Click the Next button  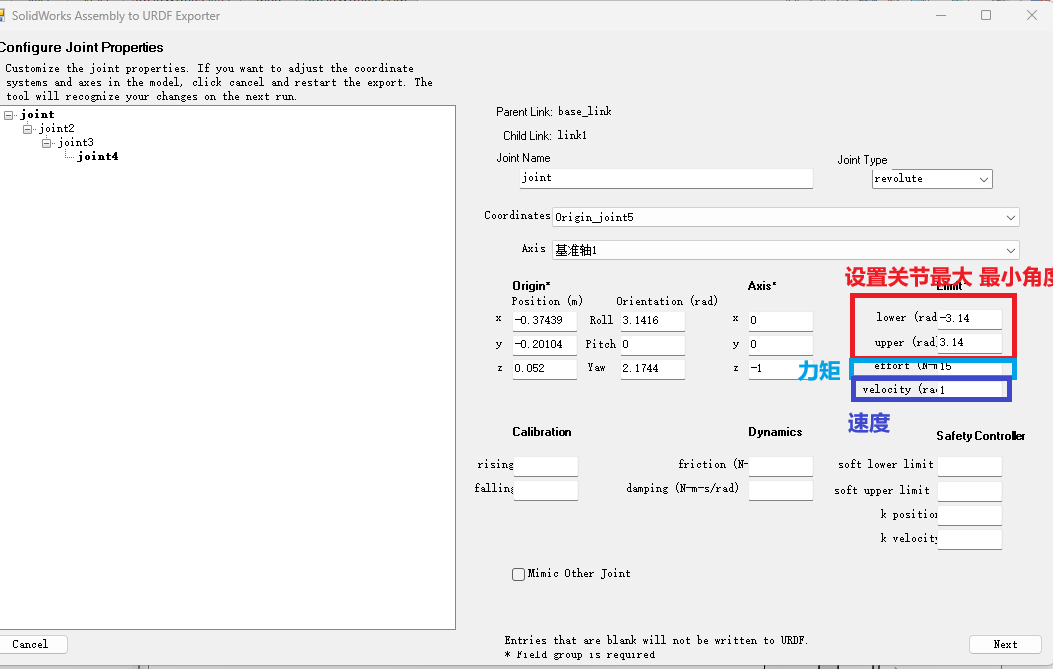pyautogui.click(x=1005, y=645)
